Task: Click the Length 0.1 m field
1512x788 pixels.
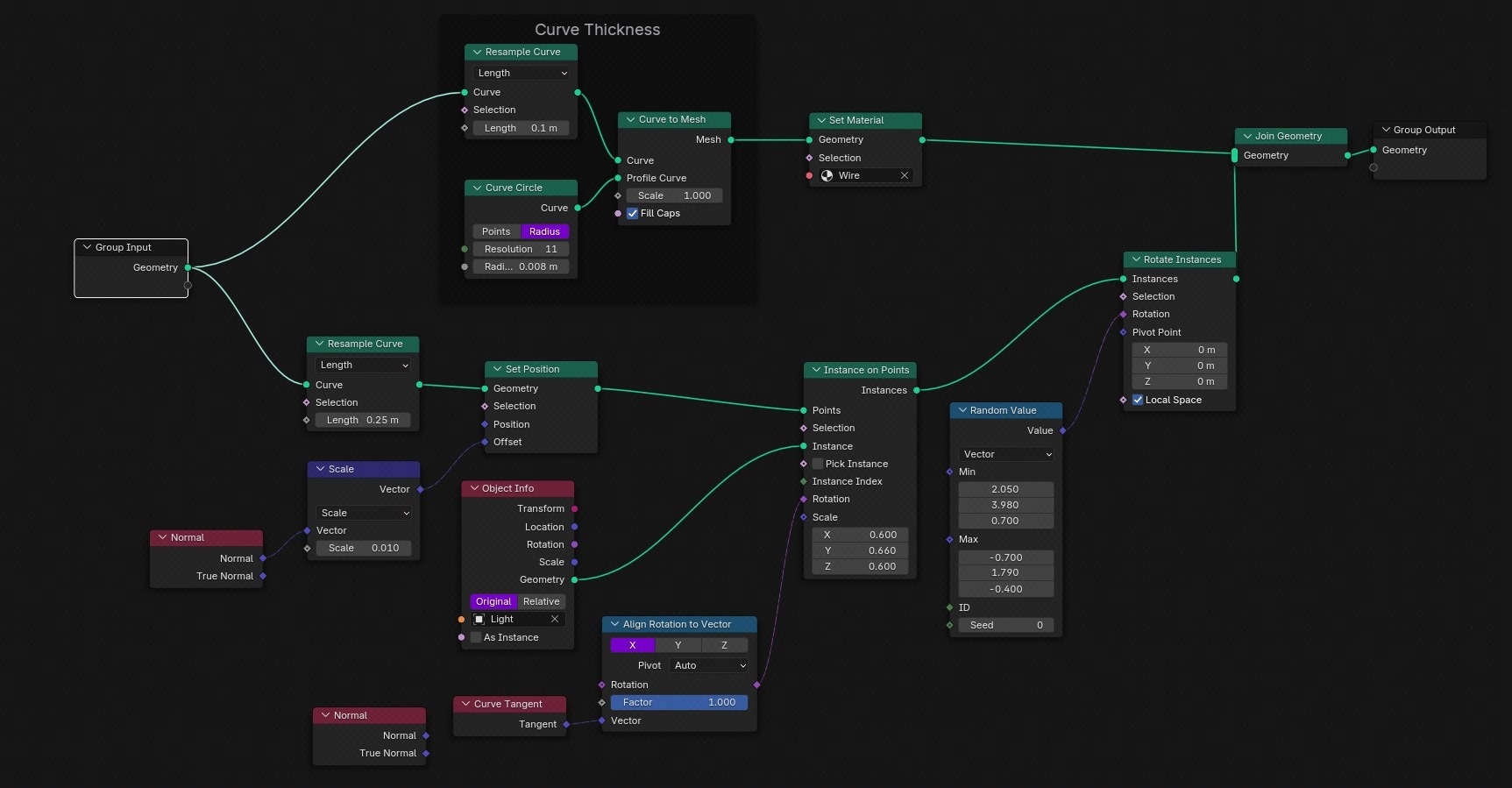Action: 522,128
